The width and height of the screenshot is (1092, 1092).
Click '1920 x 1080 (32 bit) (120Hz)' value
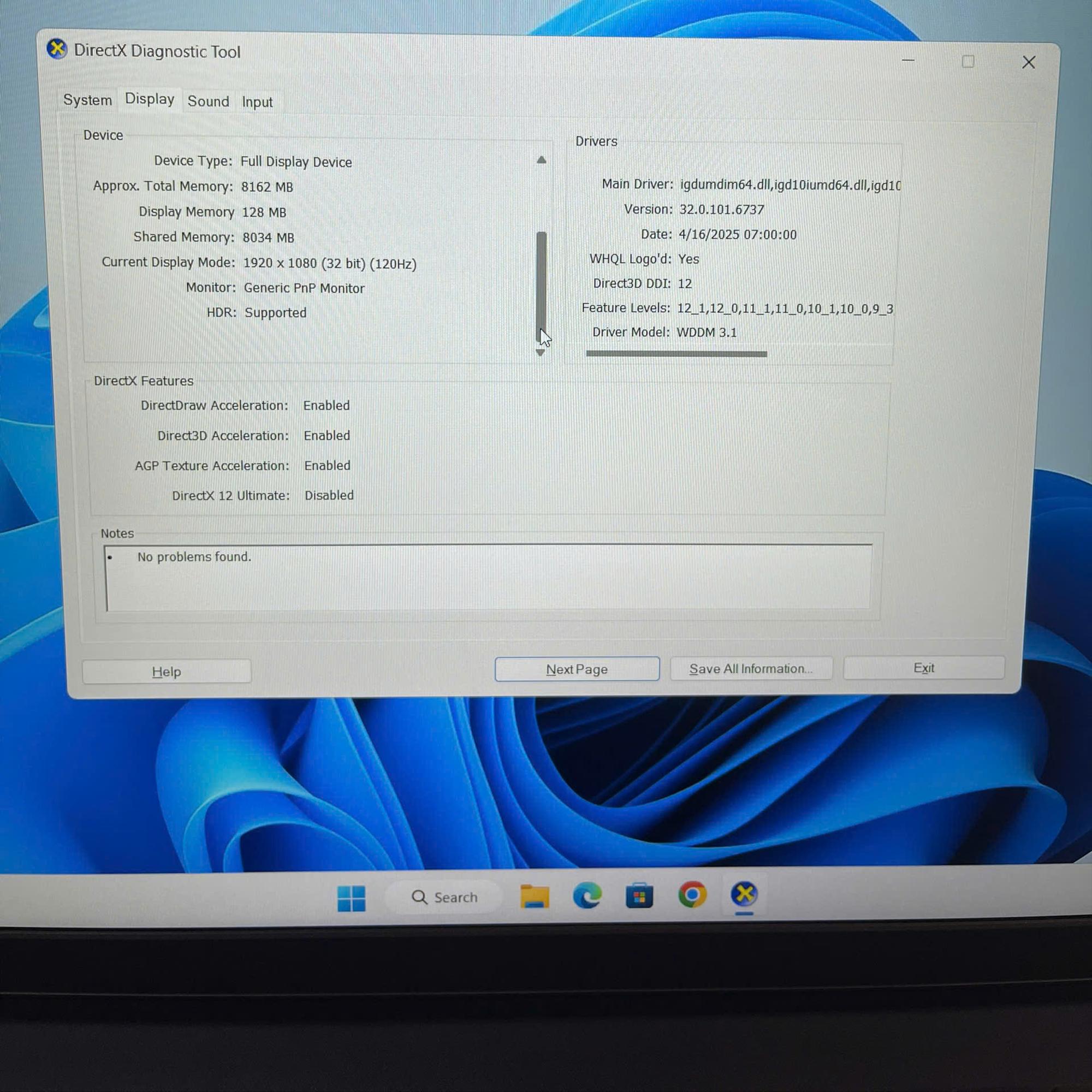coord(330,264)
